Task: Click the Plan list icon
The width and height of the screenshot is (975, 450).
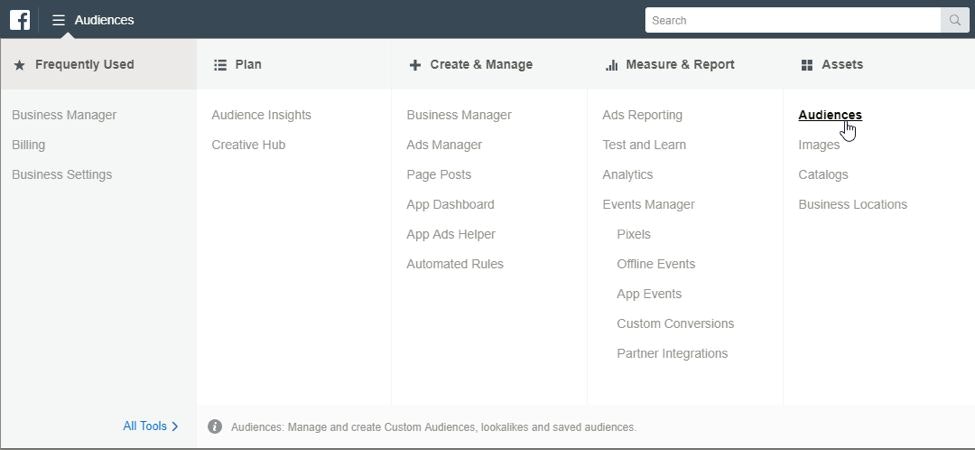Action: click(x=220, y=65)
